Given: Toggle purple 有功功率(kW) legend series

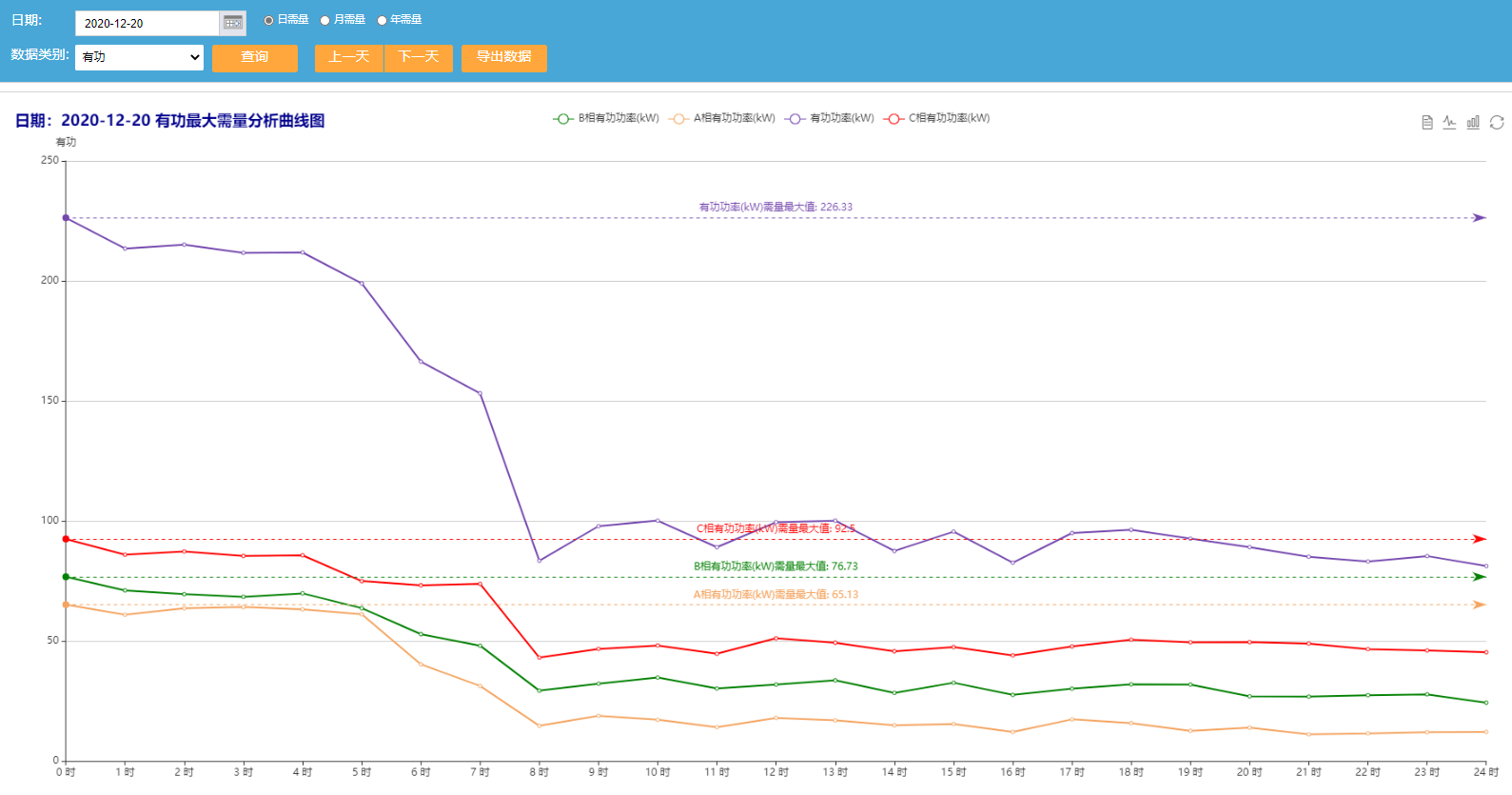Looking at the screenshot, I should [x=830, y=119].
